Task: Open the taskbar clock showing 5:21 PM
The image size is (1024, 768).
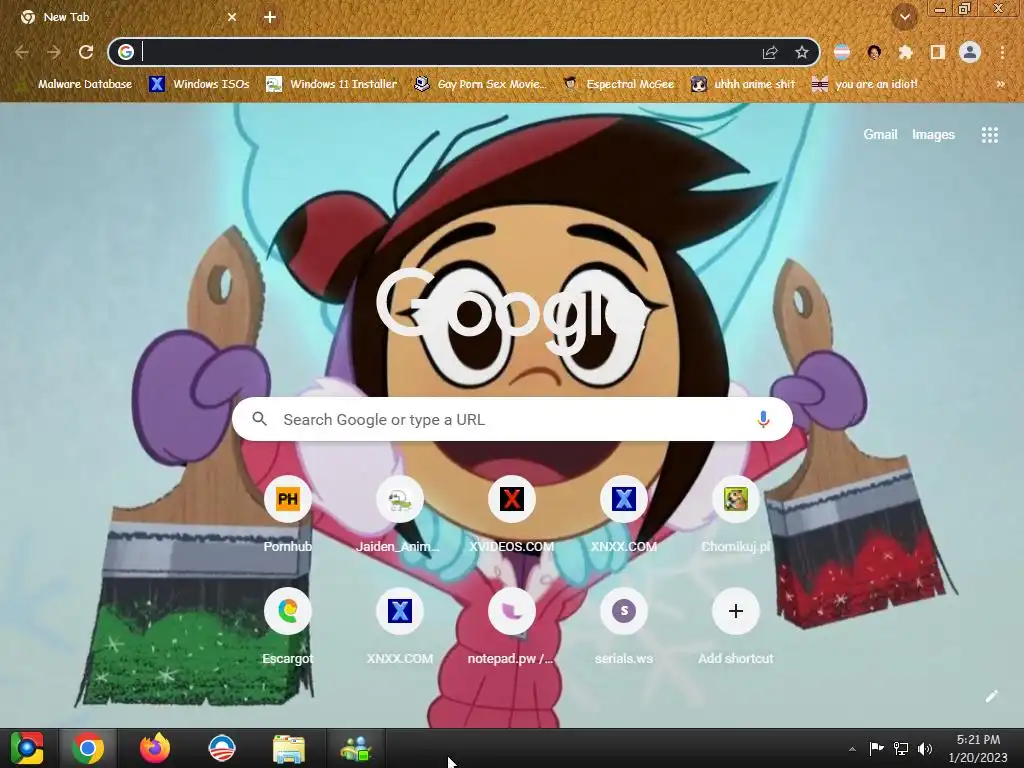Action: 978,748
